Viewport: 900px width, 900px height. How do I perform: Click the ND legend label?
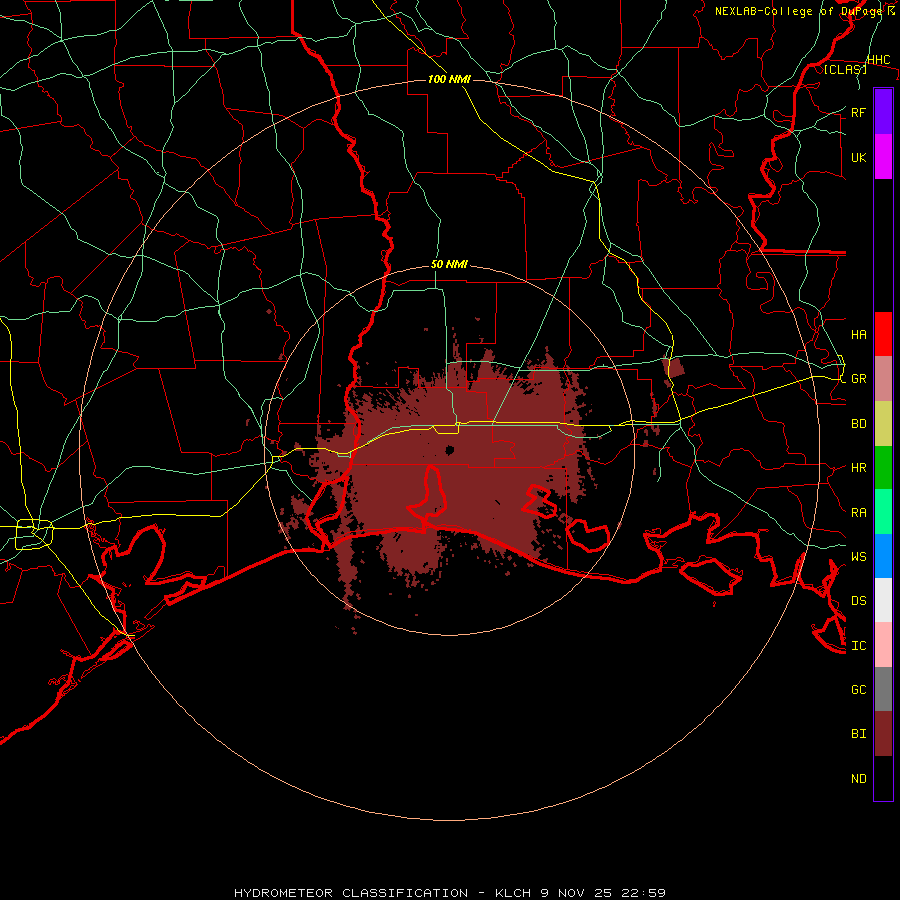click(x=858, y=779)
